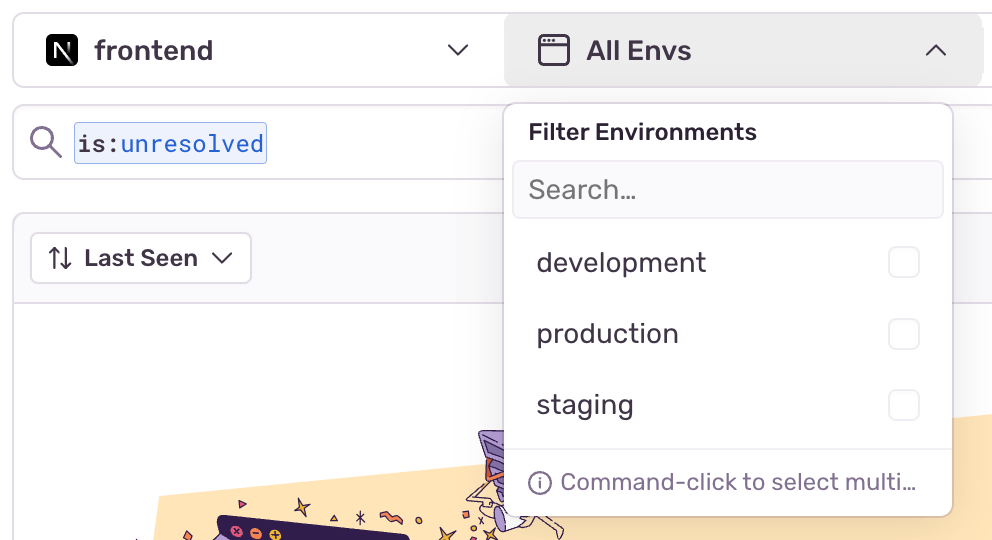Select production from the environment list
Image resolution: width=992 pixels, height=540 pixels.
pos(728,334)
